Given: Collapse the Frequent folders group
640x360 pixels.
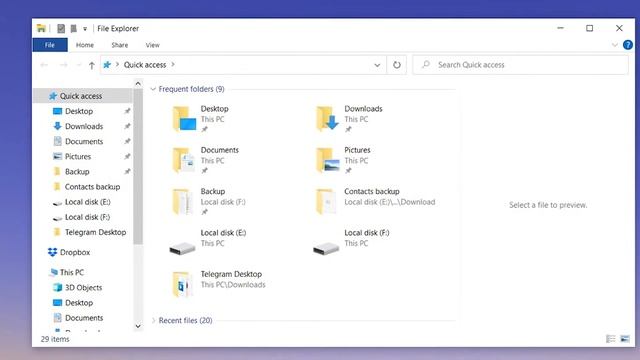Looking at the screenshot, I should 153,89.
